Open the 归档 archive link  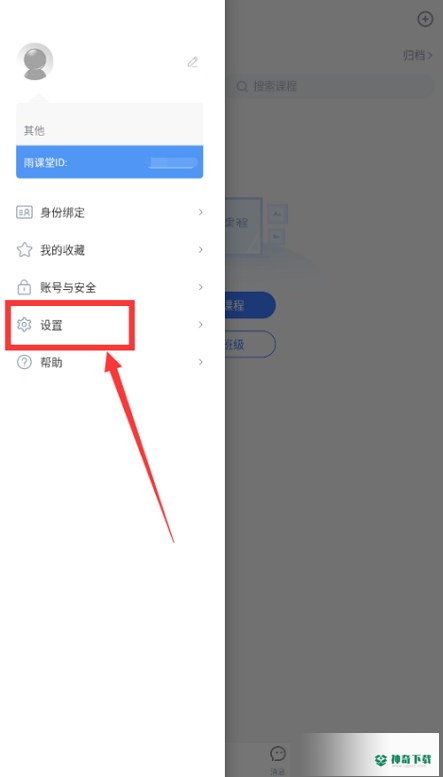[x=418, y=55]
